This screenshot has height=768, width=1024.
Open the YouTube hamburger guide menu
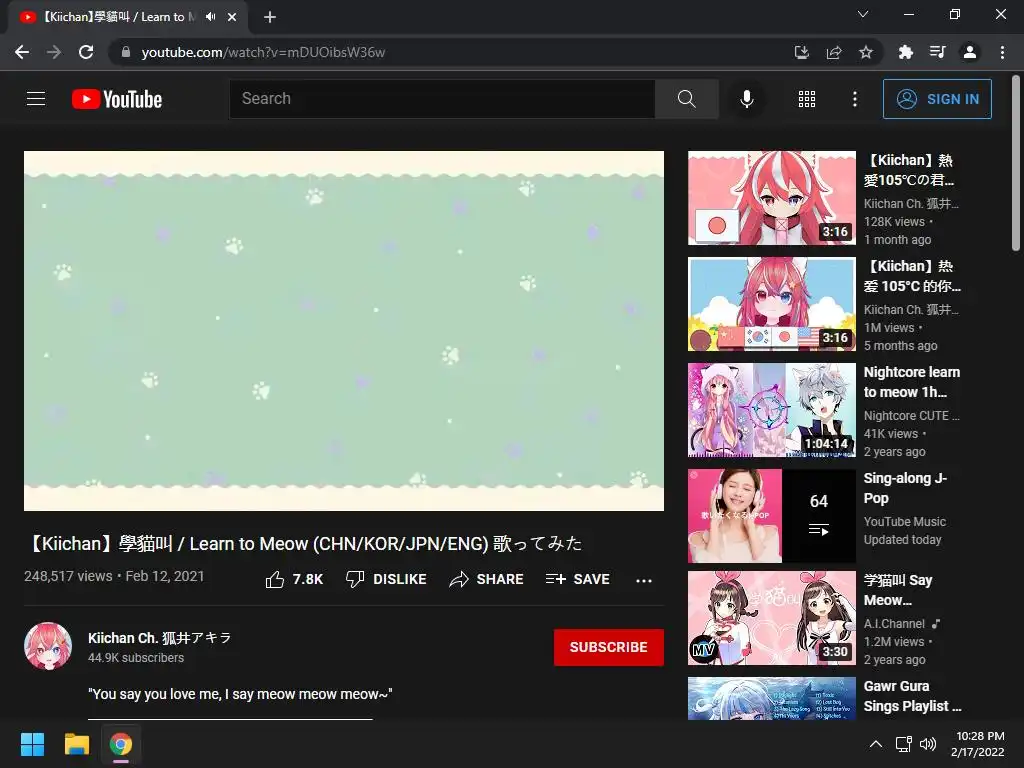pos(36,99)
